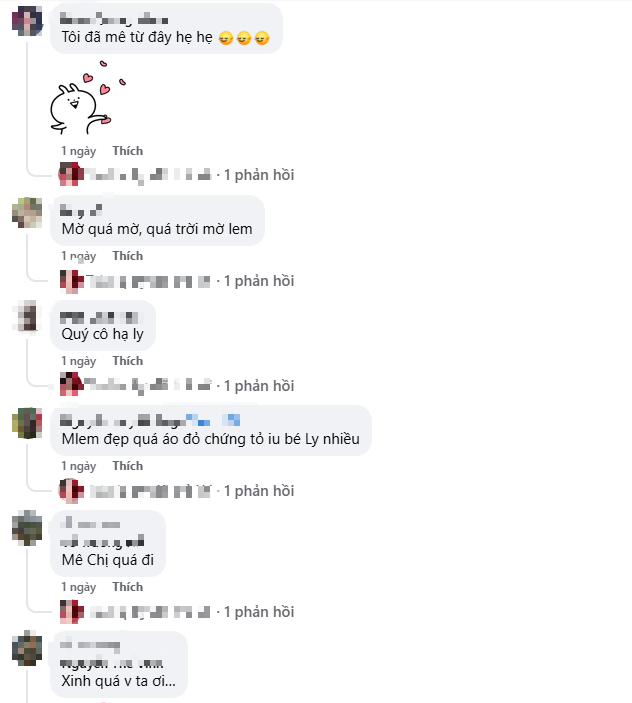
Task: Open avatar beside 'Mê Chị quá đi' comment
Action: pyautogui.click(x=27, y=527)
